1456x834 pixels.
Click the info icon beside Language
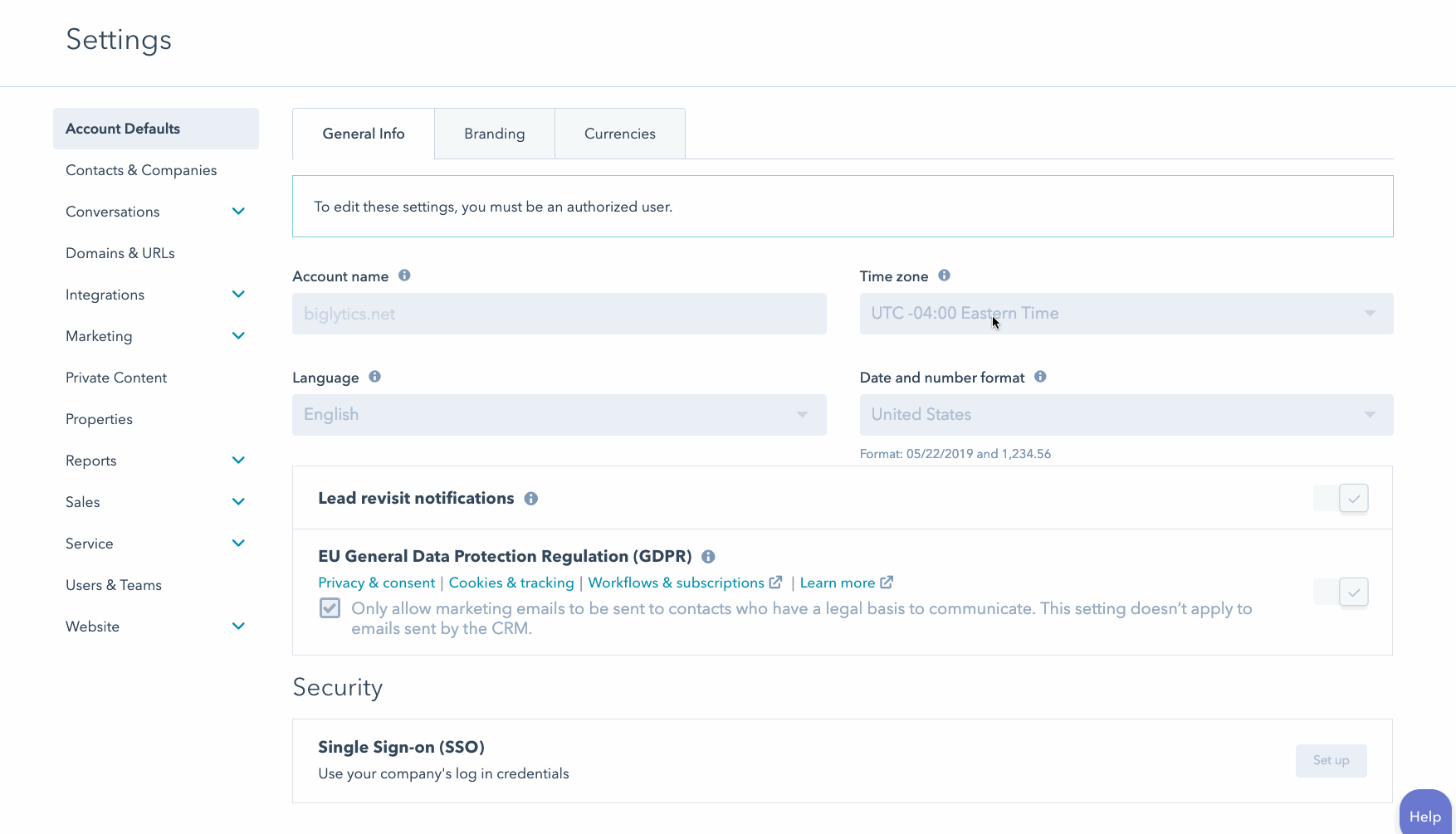pyautogui.click(x=374, y=377)
